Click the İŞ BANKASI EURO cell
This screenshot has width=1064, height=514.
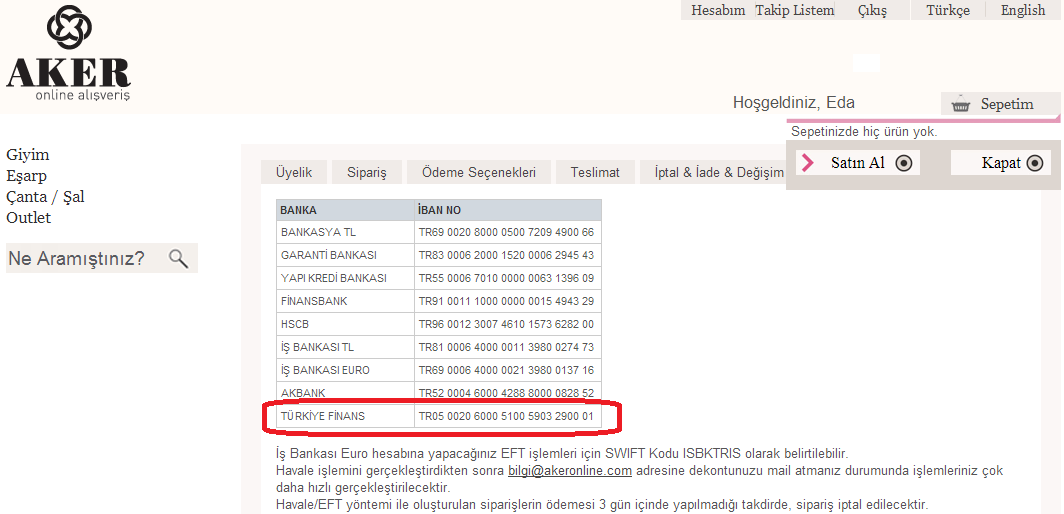pos(345,371)
